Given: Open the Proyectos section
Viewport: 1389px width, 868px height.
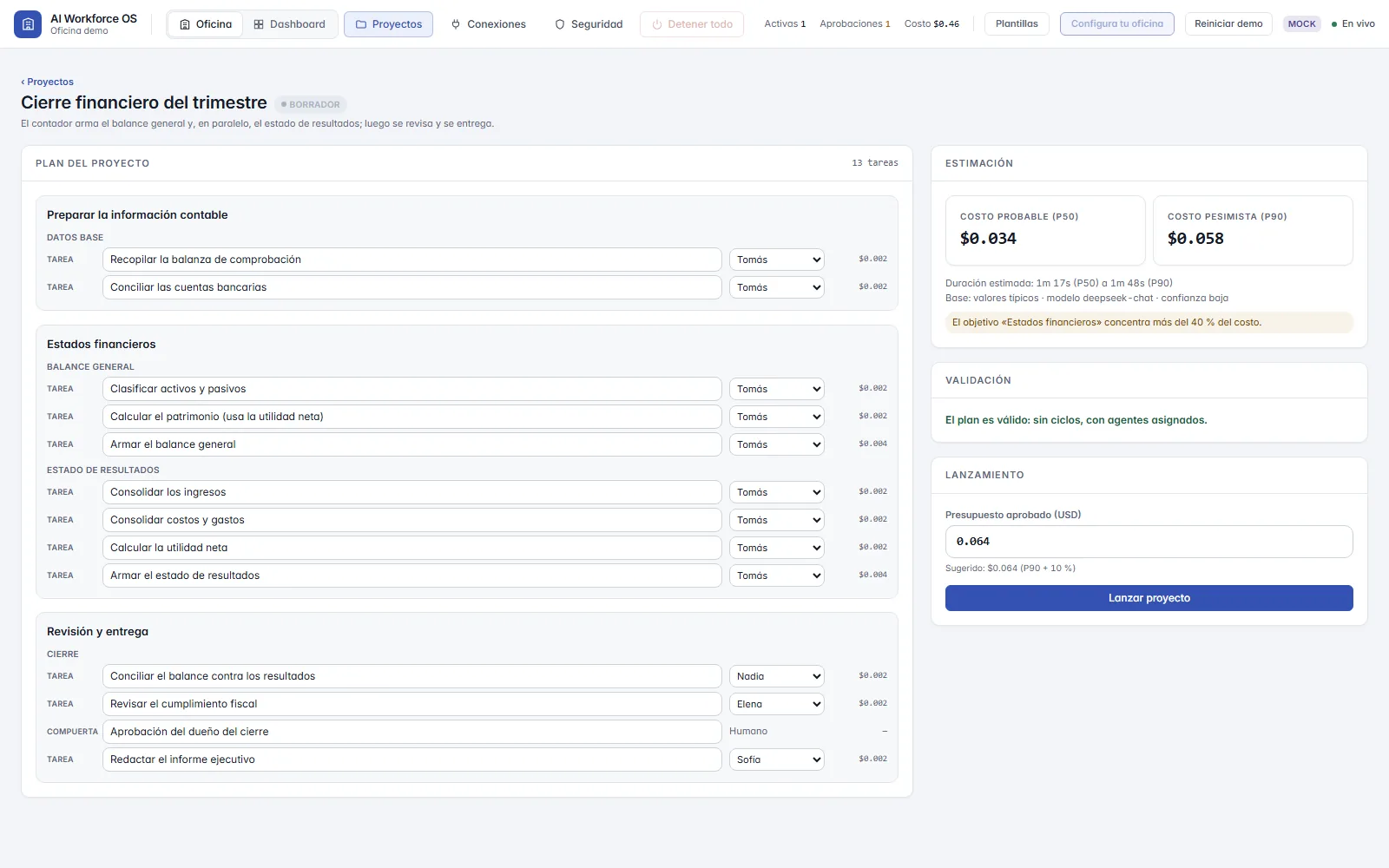Looking at the screenshot, I should (x=388, y=24).
